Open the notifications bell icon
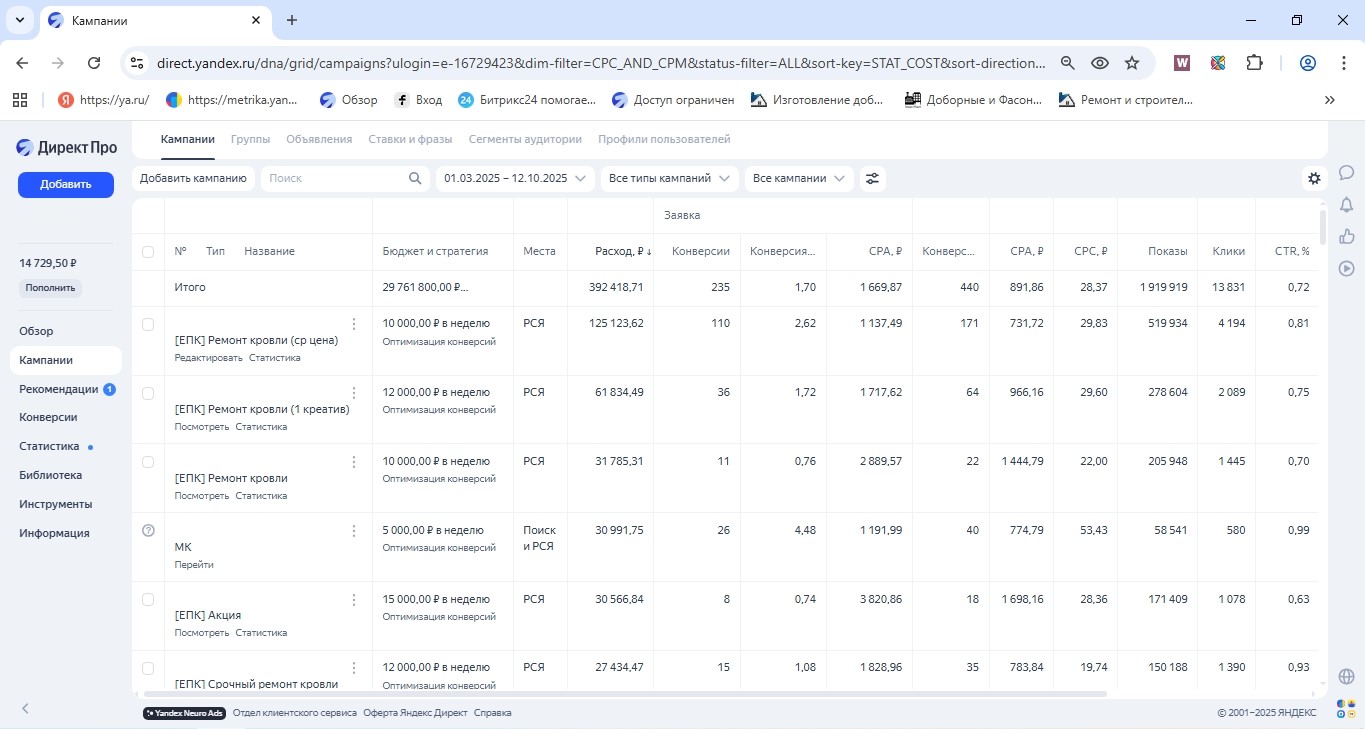 1346,205
